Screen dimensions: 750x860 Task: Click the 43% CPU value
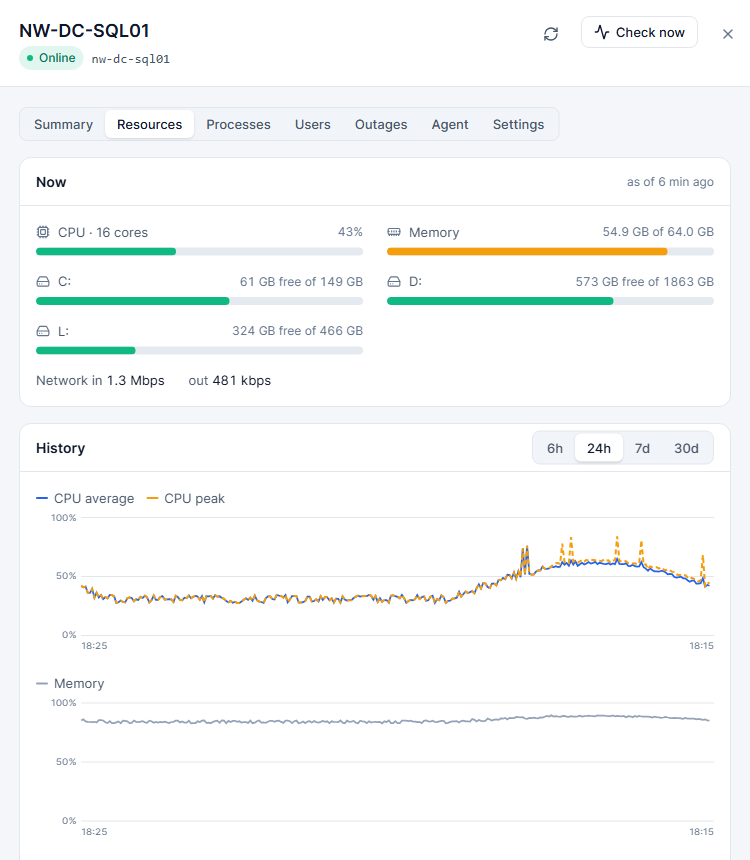(x=350, y=232)
